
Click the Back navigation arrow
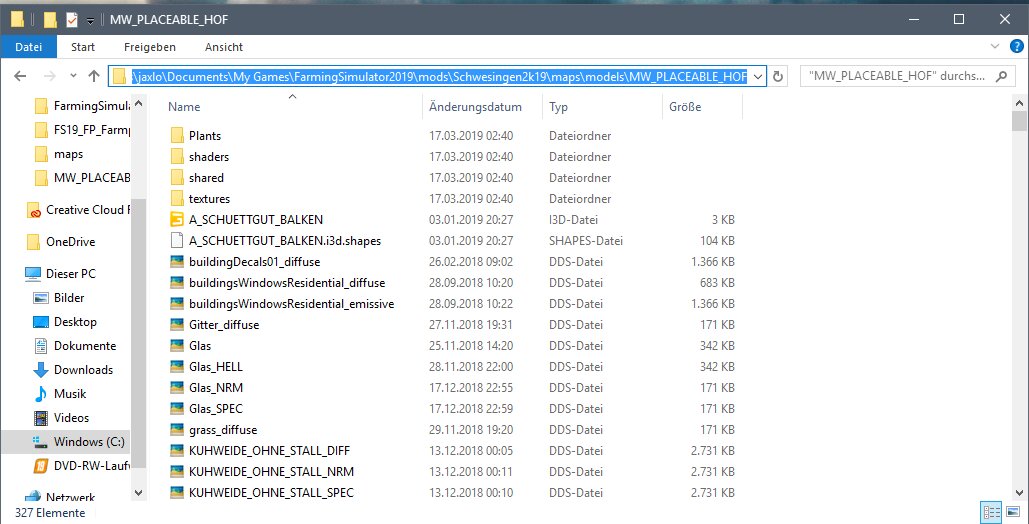pos(21,77)
